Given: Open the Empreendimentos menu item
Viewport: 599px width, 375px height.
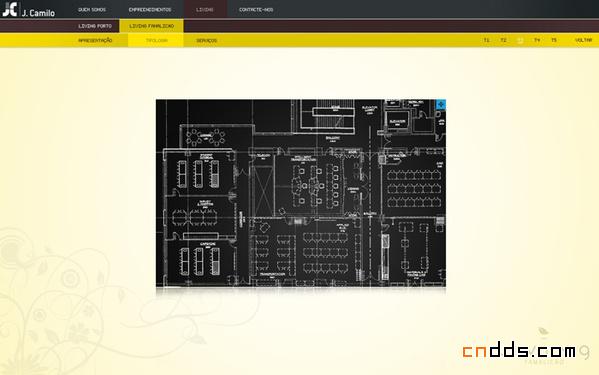Looking at the screenshot, I should [x=150, y=10].
